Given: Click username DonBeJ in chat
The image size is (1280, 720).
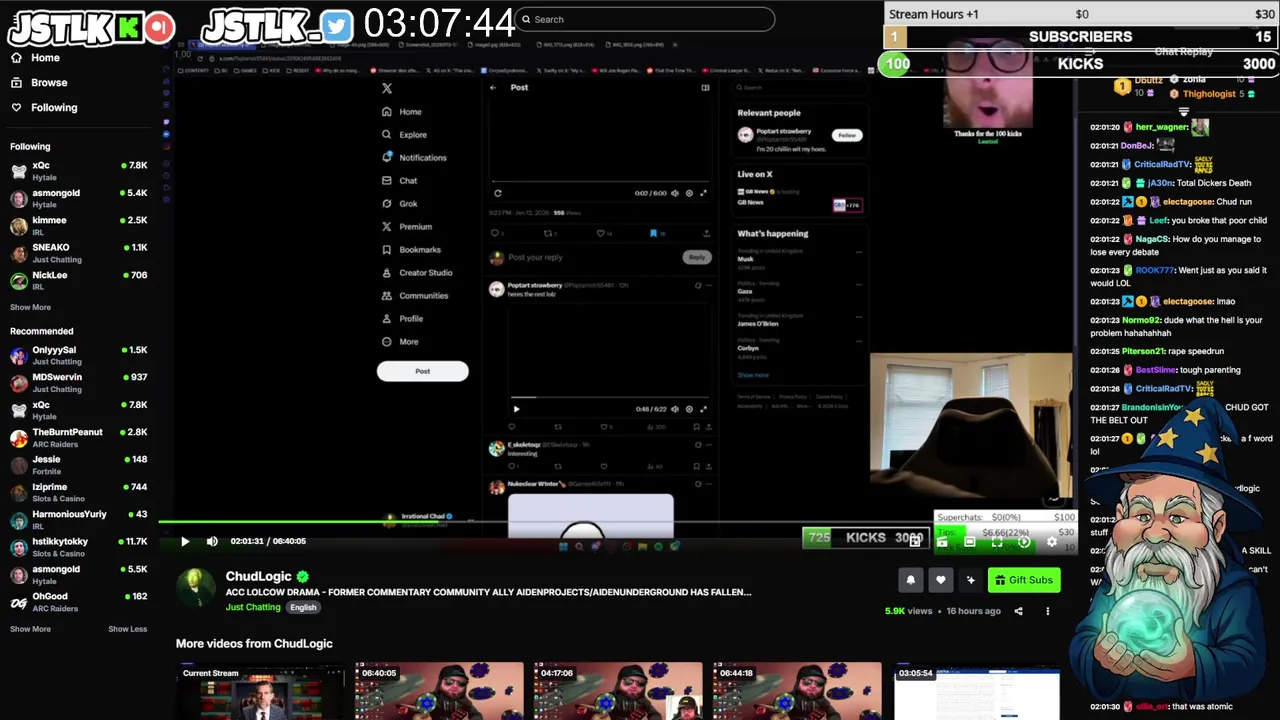Looking at the screenshot, I should pos(1138,146).
